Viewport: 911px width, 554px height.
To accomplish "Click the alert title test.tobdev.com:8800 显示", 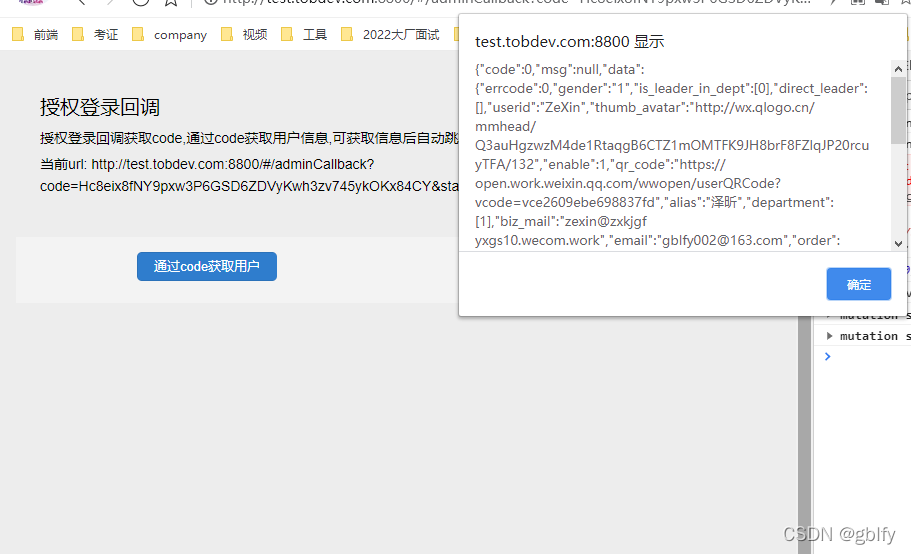I will click(x=569, y=42).
